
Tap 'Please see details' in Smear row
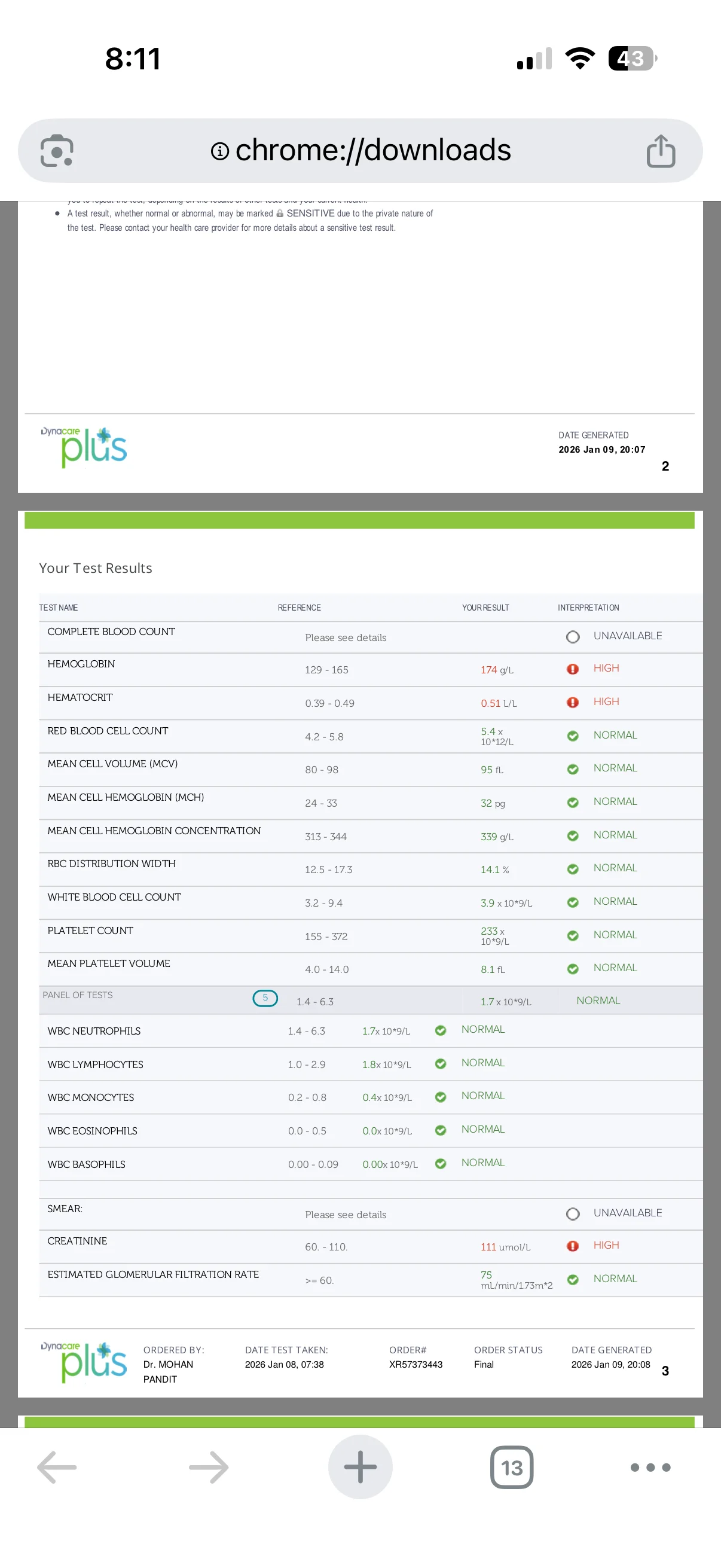tap(346, 1215)
